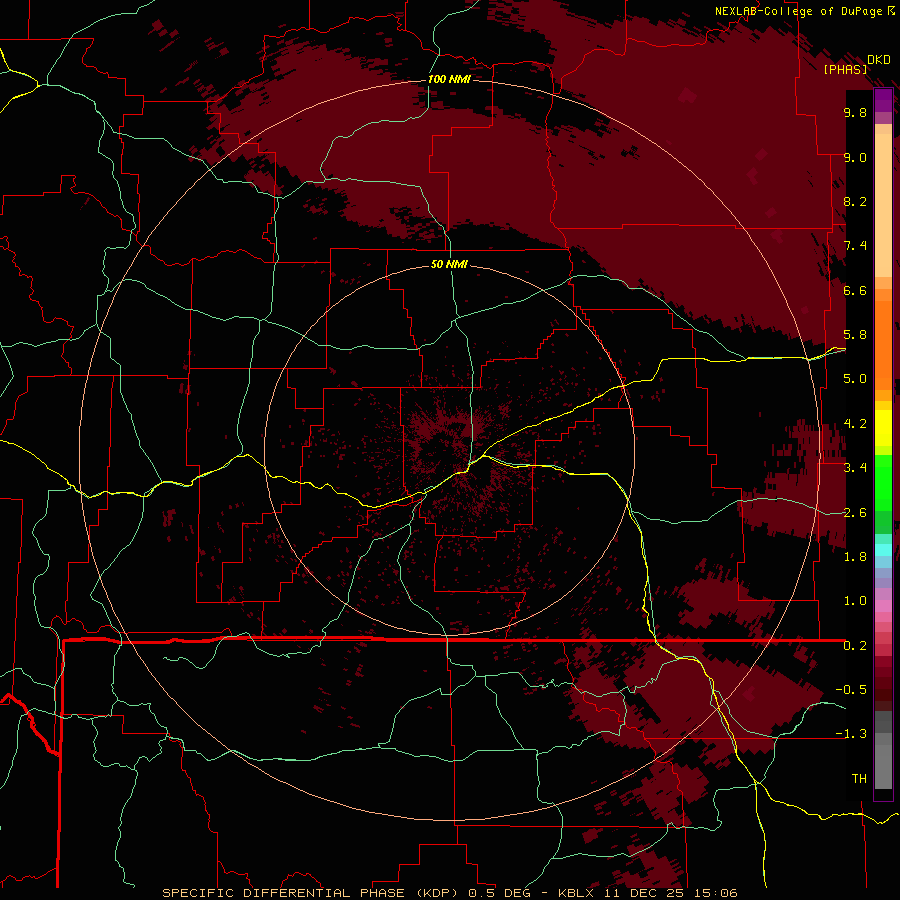Pick the purple swatch atop the color bar
Viewport: 900px width, 900px height.
tap(883, 100)
